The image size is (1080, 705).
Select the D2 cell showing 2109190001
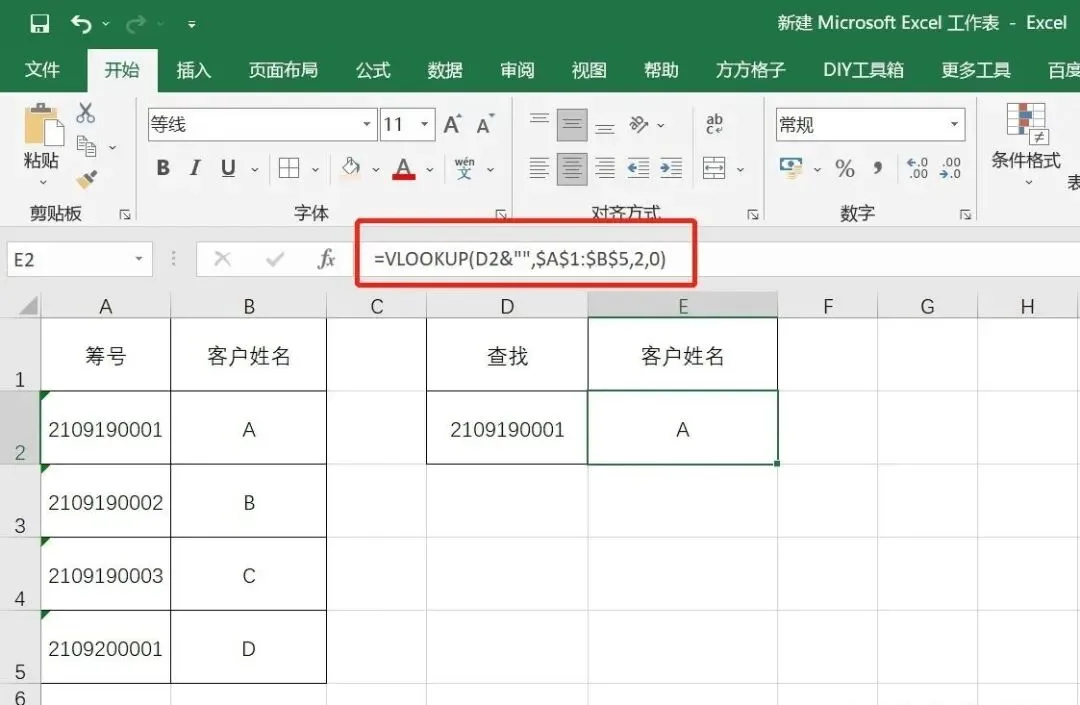507,429
